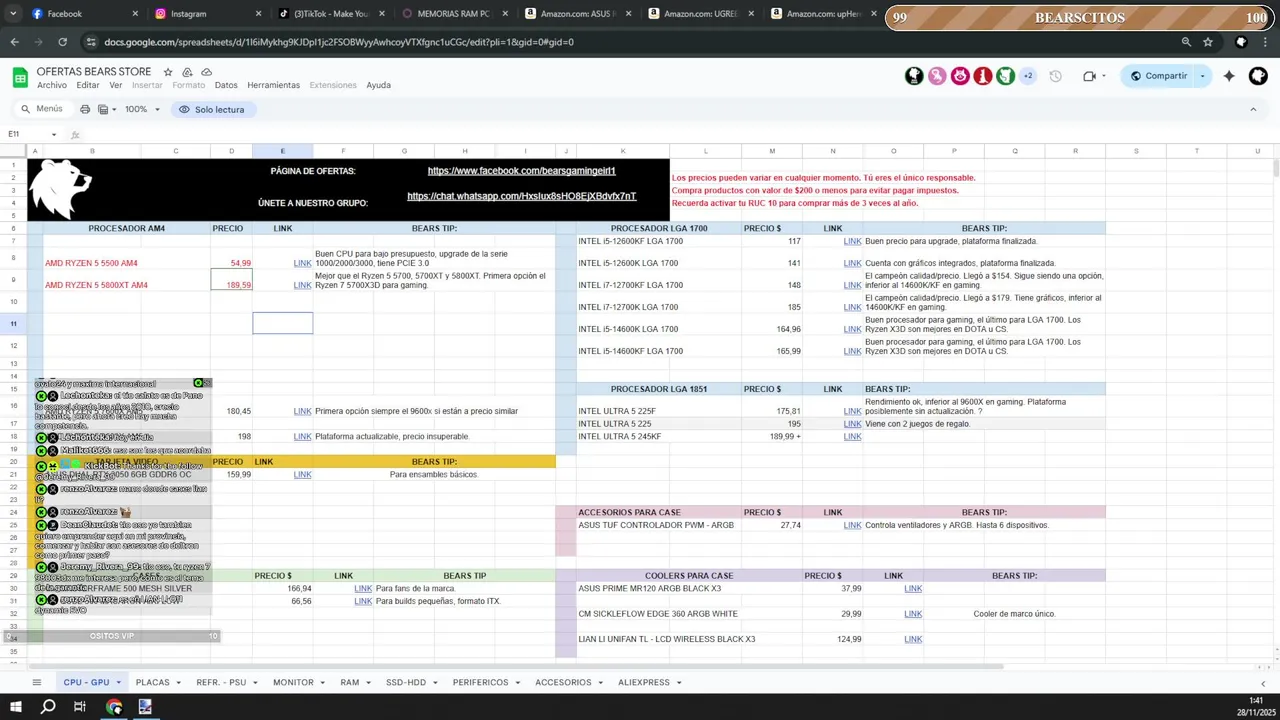Image resolution: width=1280 pixels, height=720 pixels.
Task: Toggle the Solo lectura view-only chip
Action: [211, 109]
